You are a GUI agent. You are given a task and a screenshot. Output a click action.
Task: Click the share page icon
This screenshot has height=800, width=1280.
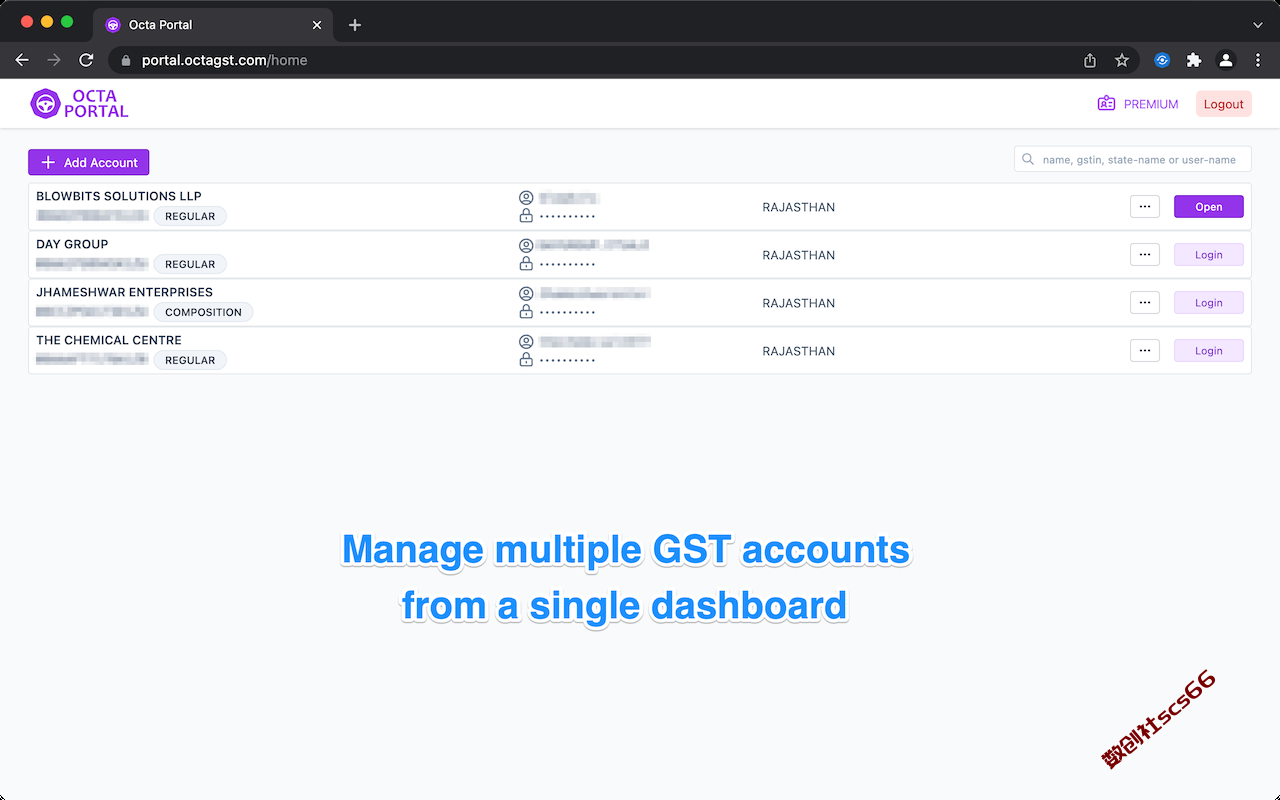(1090, 60)
